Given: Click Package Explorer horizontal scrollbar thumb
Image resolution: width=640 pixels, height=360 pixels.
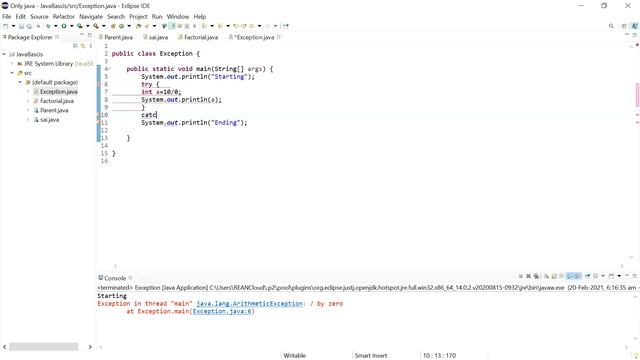Looking at the screenshot, I should [x=44, y=347].
